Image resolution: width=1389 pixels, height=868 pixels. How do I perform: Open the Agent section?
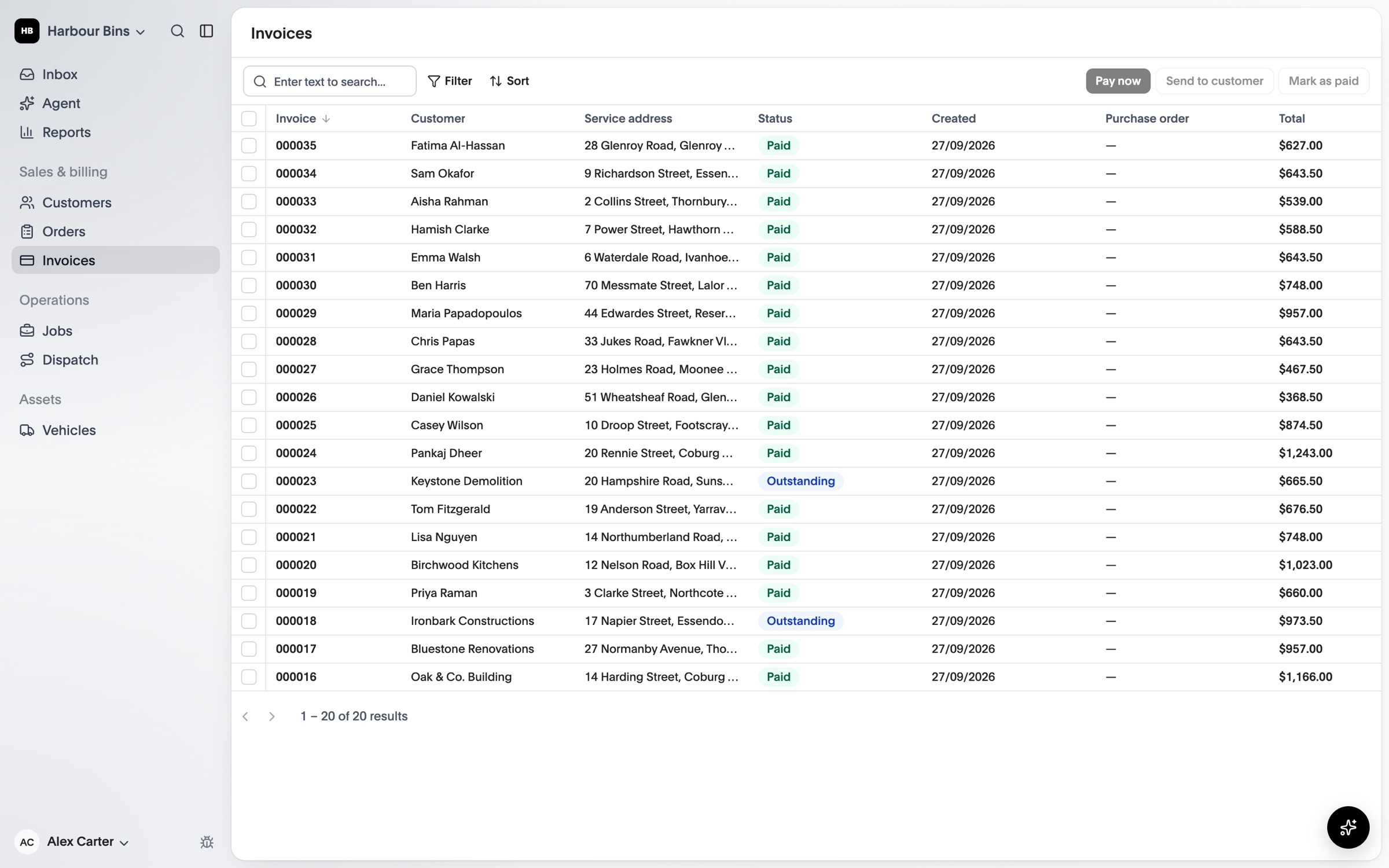pyautogui.click(x=116, y=103)
